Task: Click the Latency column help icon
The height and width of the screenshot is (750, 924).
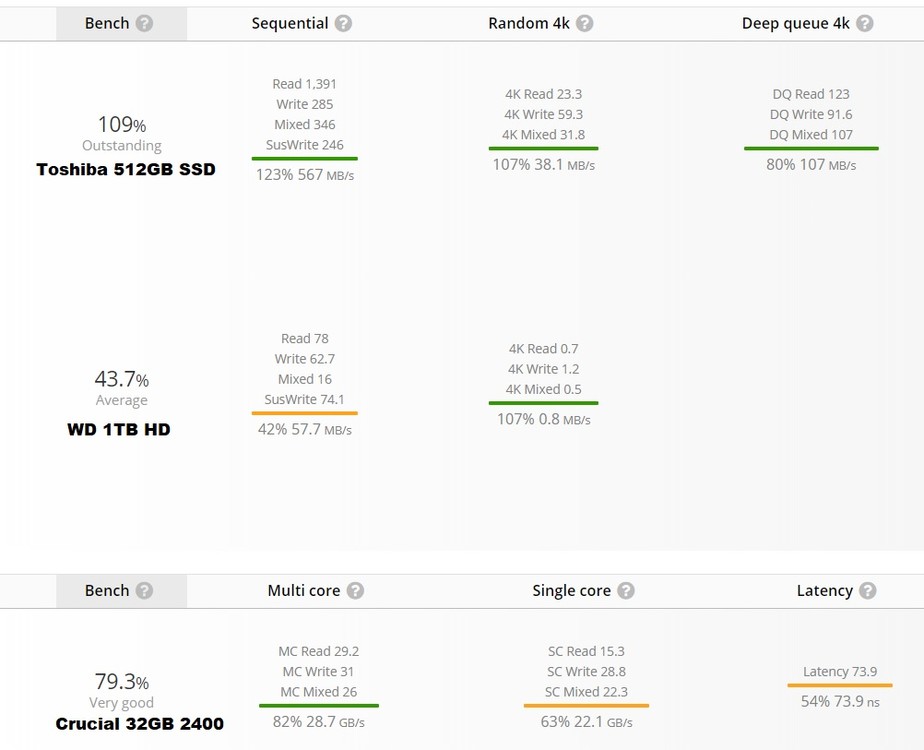Action: [x=867, y=590]
